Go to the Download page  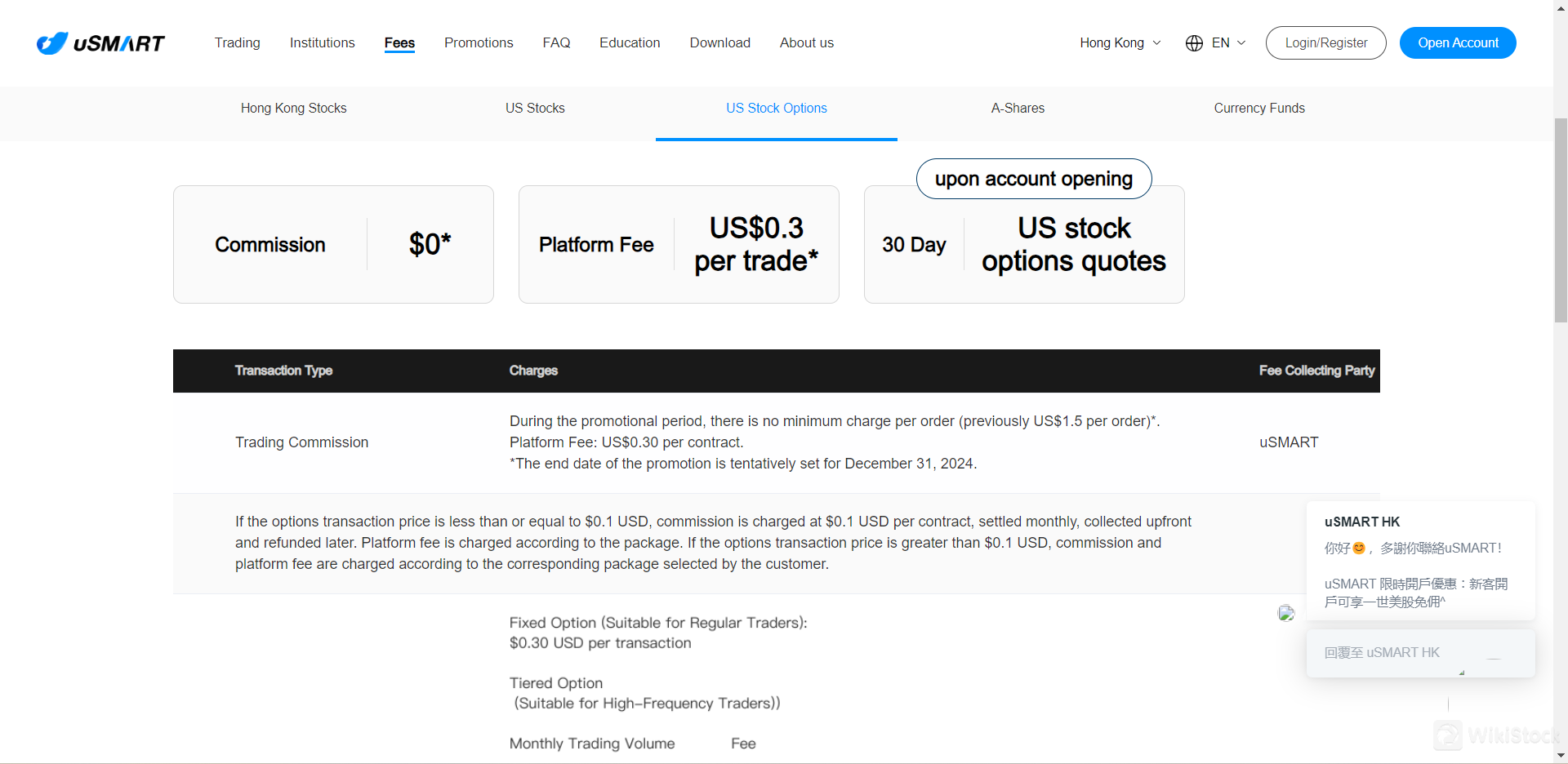coord(720,42)
